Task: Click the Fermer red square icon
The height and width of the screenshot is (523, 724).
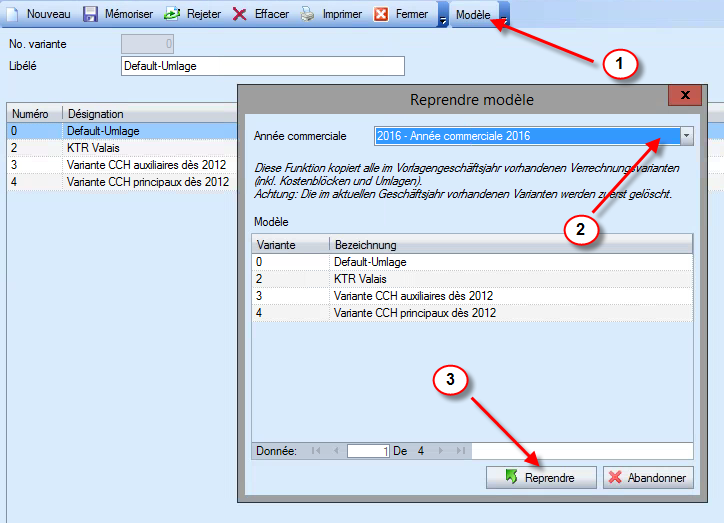Action: point(381,14)
